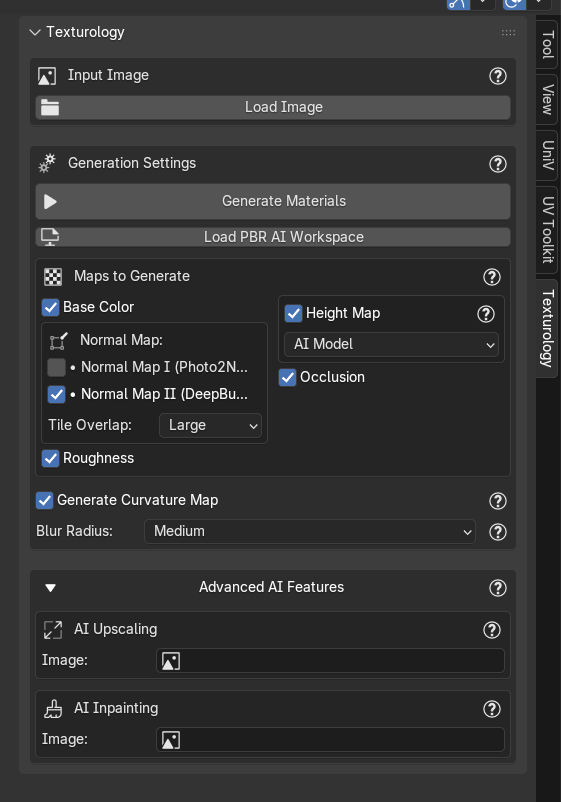Screen dimensions: 561x802
Task: Open help for Generation Settings section
Action: [498, 164]
